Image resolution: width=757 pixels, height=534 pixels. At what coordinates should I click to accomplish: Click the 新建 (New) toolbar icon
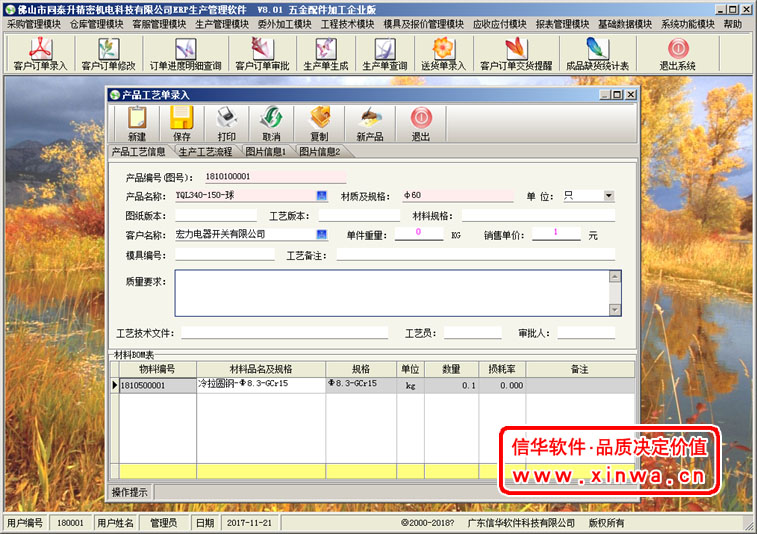137,123
